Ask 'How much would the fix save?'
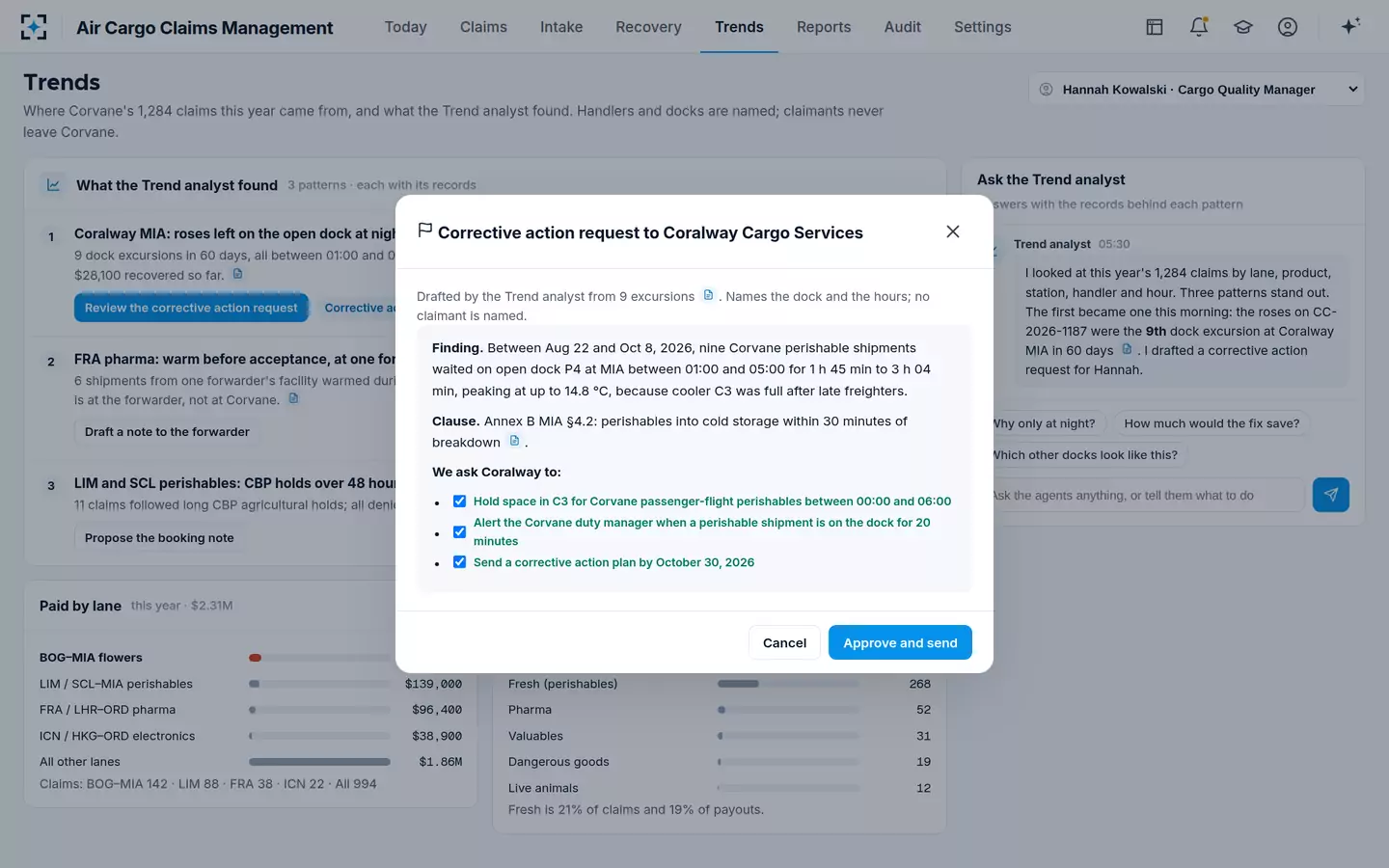 point(1212,423)
